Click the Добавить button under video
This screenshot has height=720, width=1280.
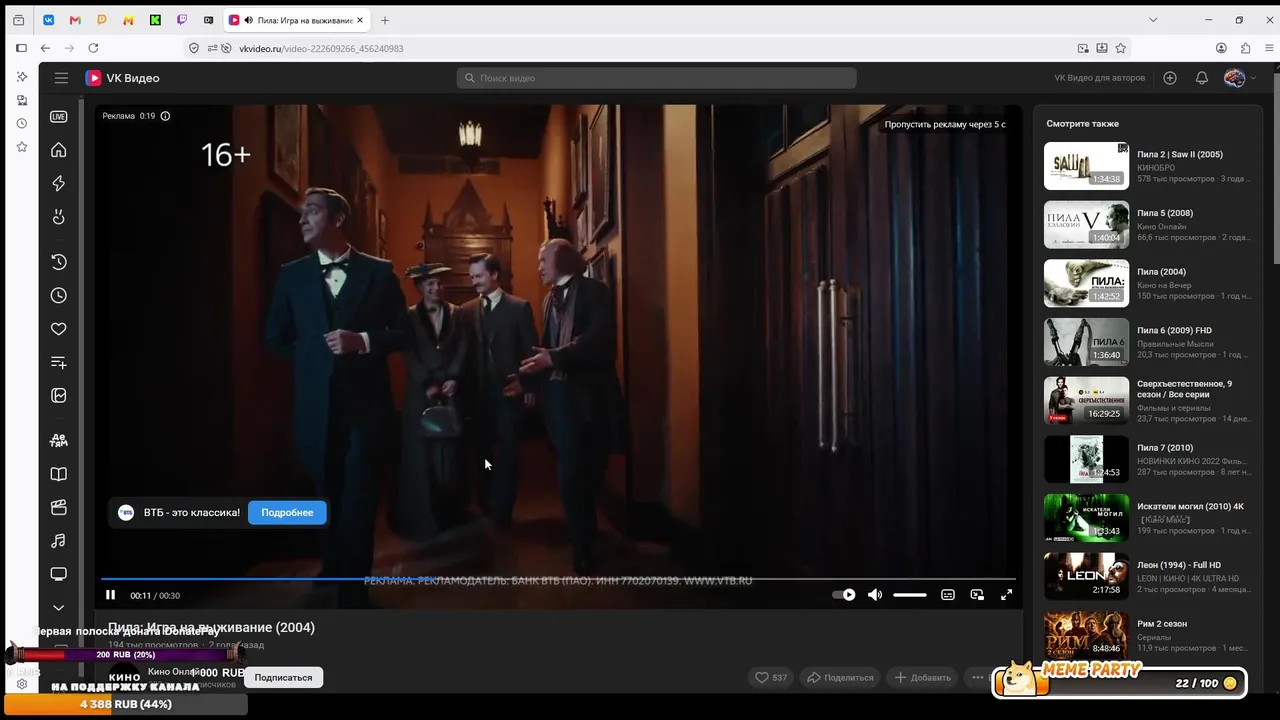(x=922, y=677)
